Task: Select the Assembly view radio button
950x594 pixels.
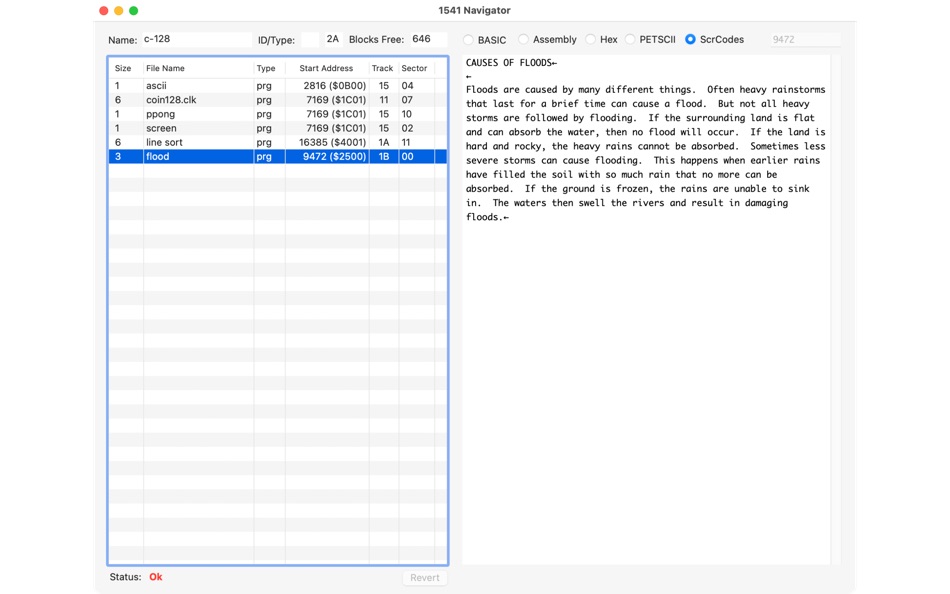Action: click(523, 39)
